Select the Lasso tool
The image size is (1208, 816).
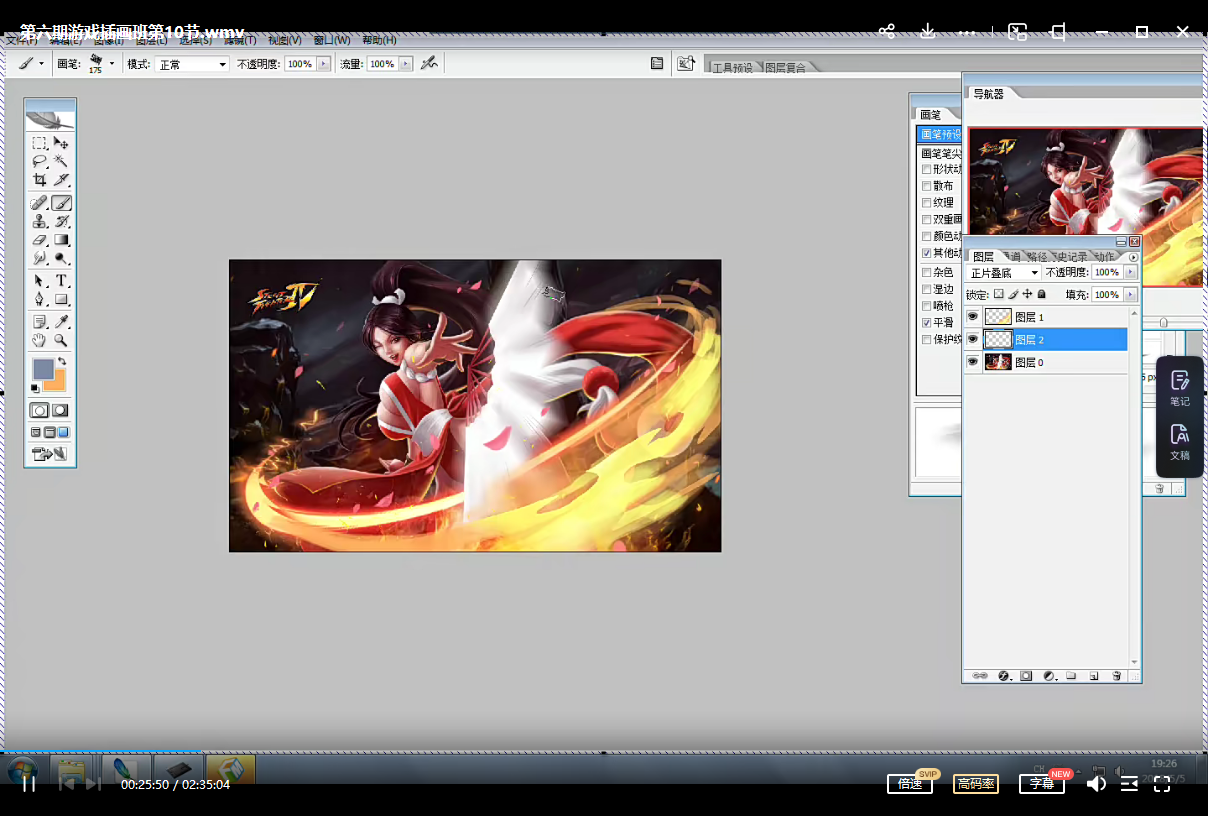[x=39, y=161]
